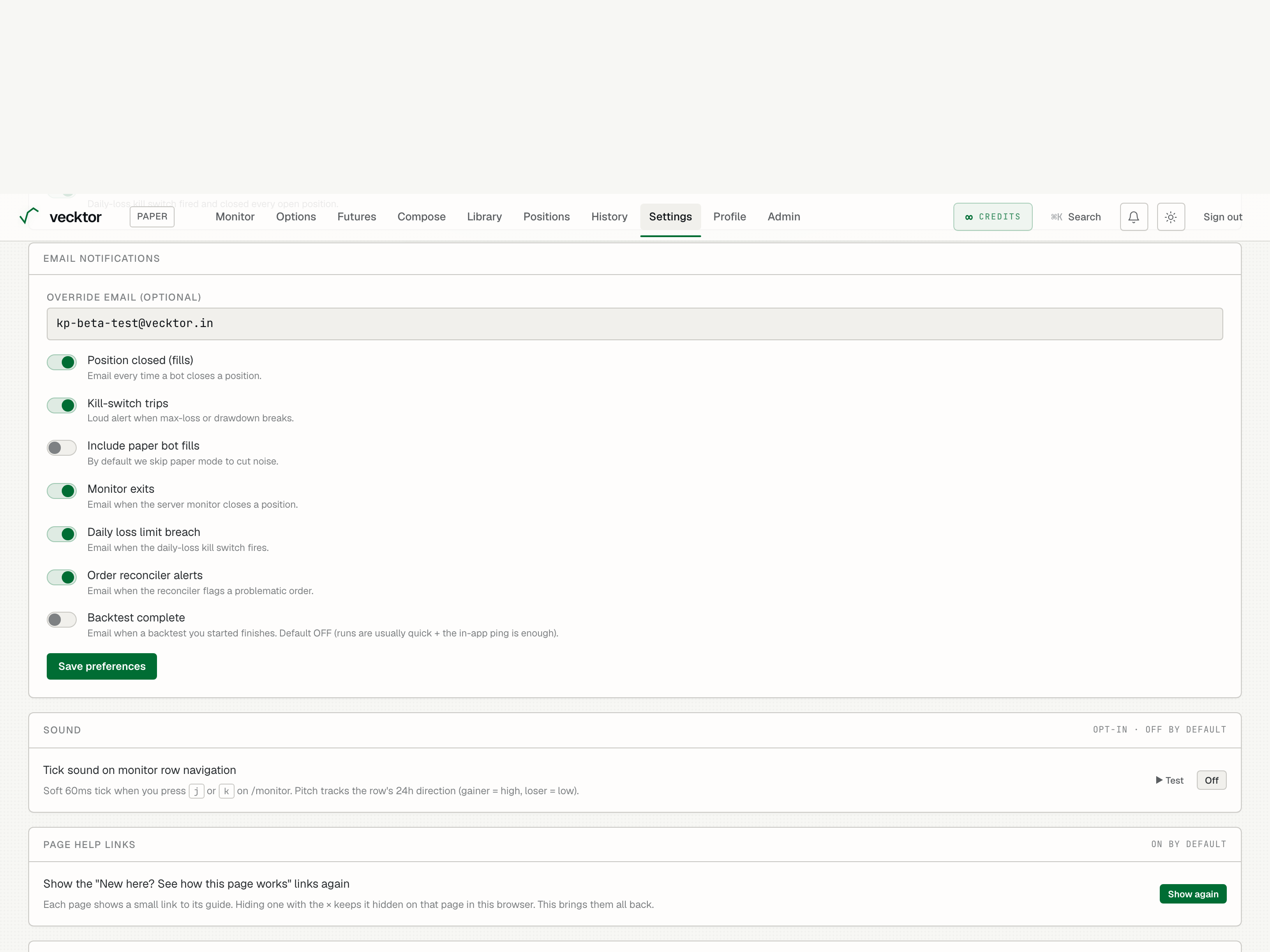The width and height of the screenshot is (1270, 952).
Task: Click 'Each page shows a small link' description
Action: point(348,905)
